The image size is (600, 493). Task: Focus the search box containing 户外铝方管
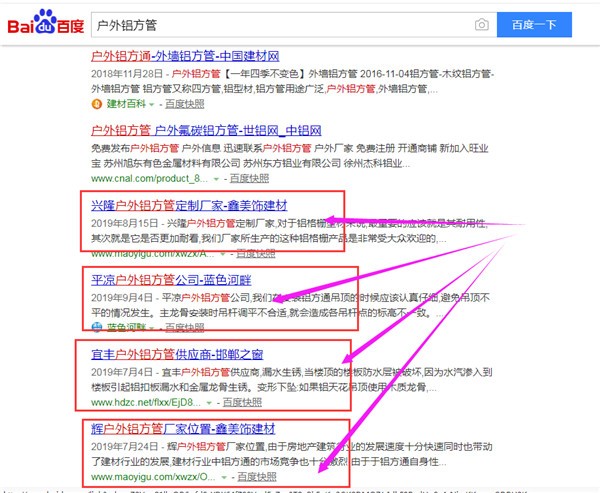[x=294, y=25]
